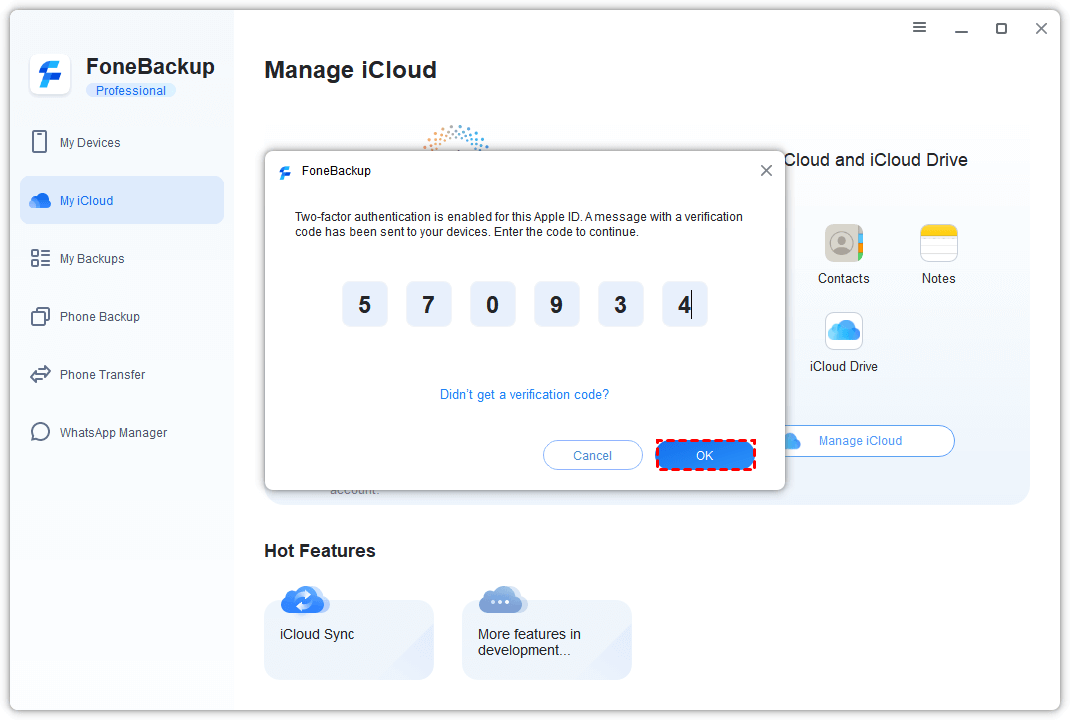
Task: Click the Professional edition badge
Action: pyautogui.click(x=130, y=90)
